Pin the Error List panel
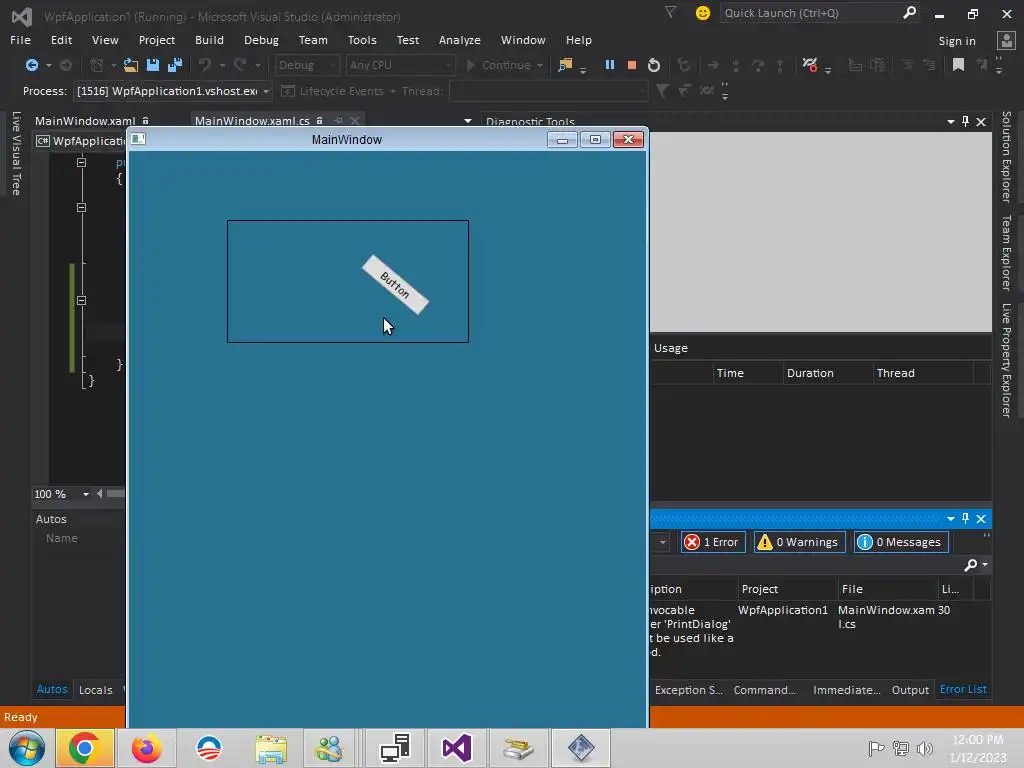 click(x=965, y=519)
